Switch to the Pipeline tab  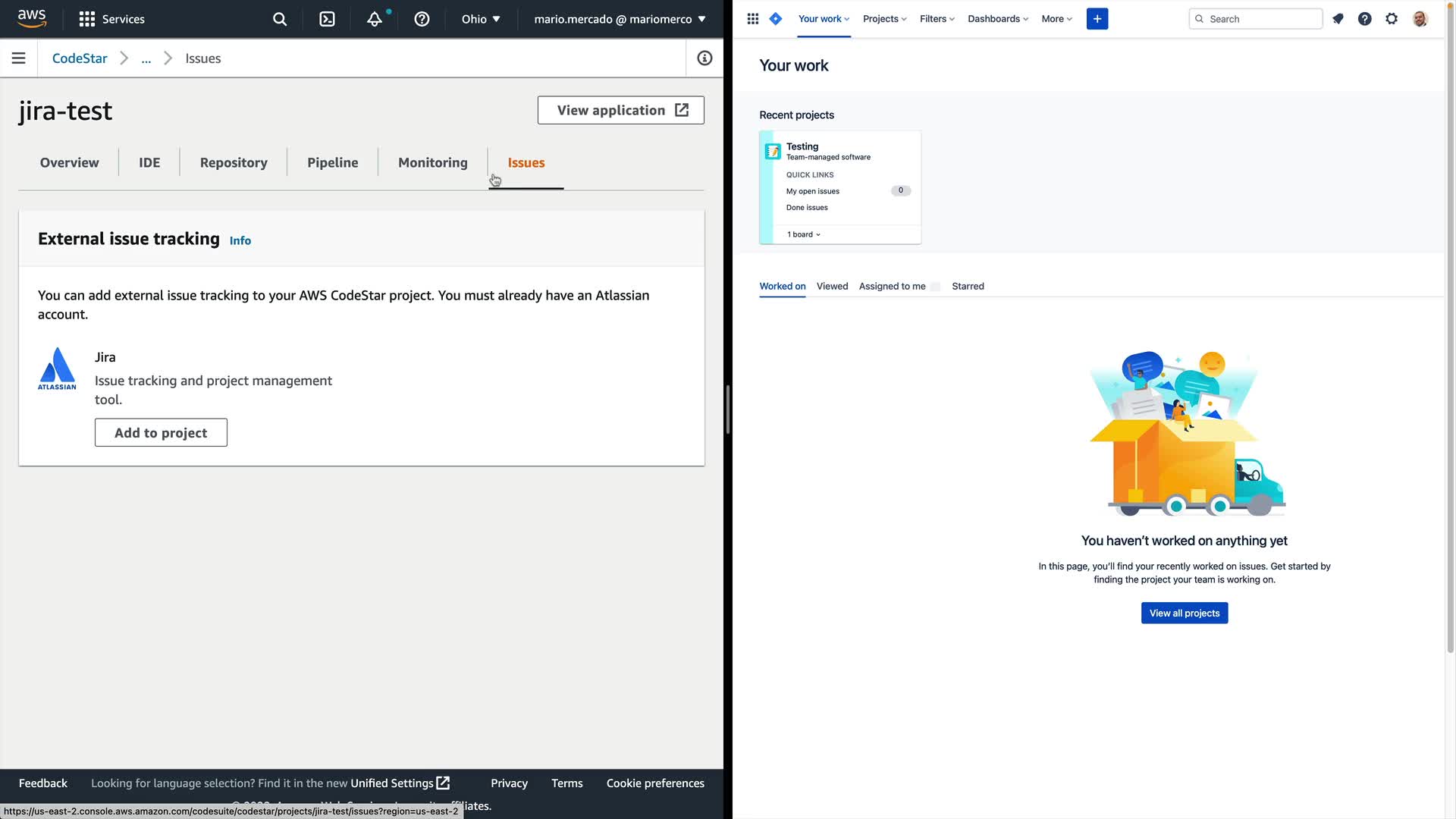point(332,162)
